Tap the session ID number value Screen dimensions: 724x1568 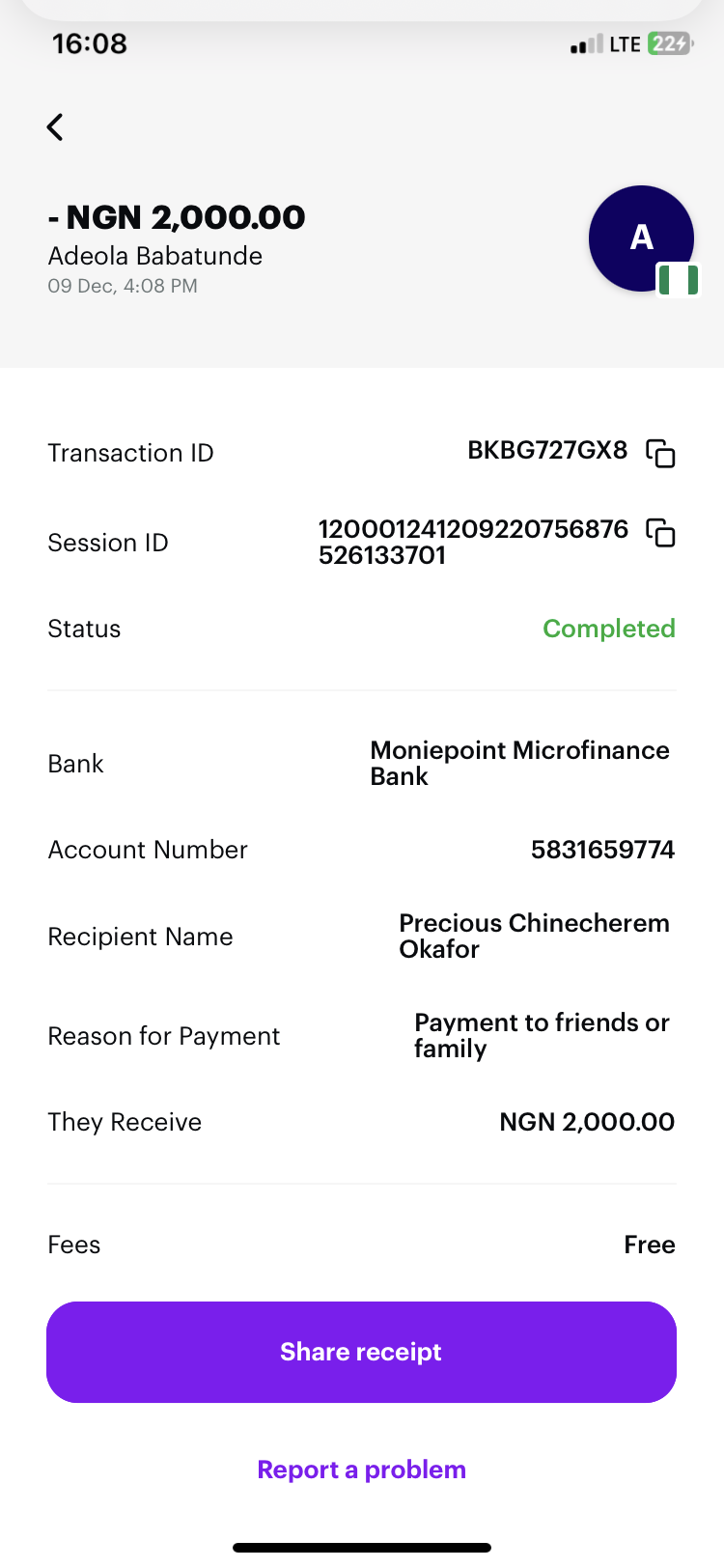(x=473, y=542)
